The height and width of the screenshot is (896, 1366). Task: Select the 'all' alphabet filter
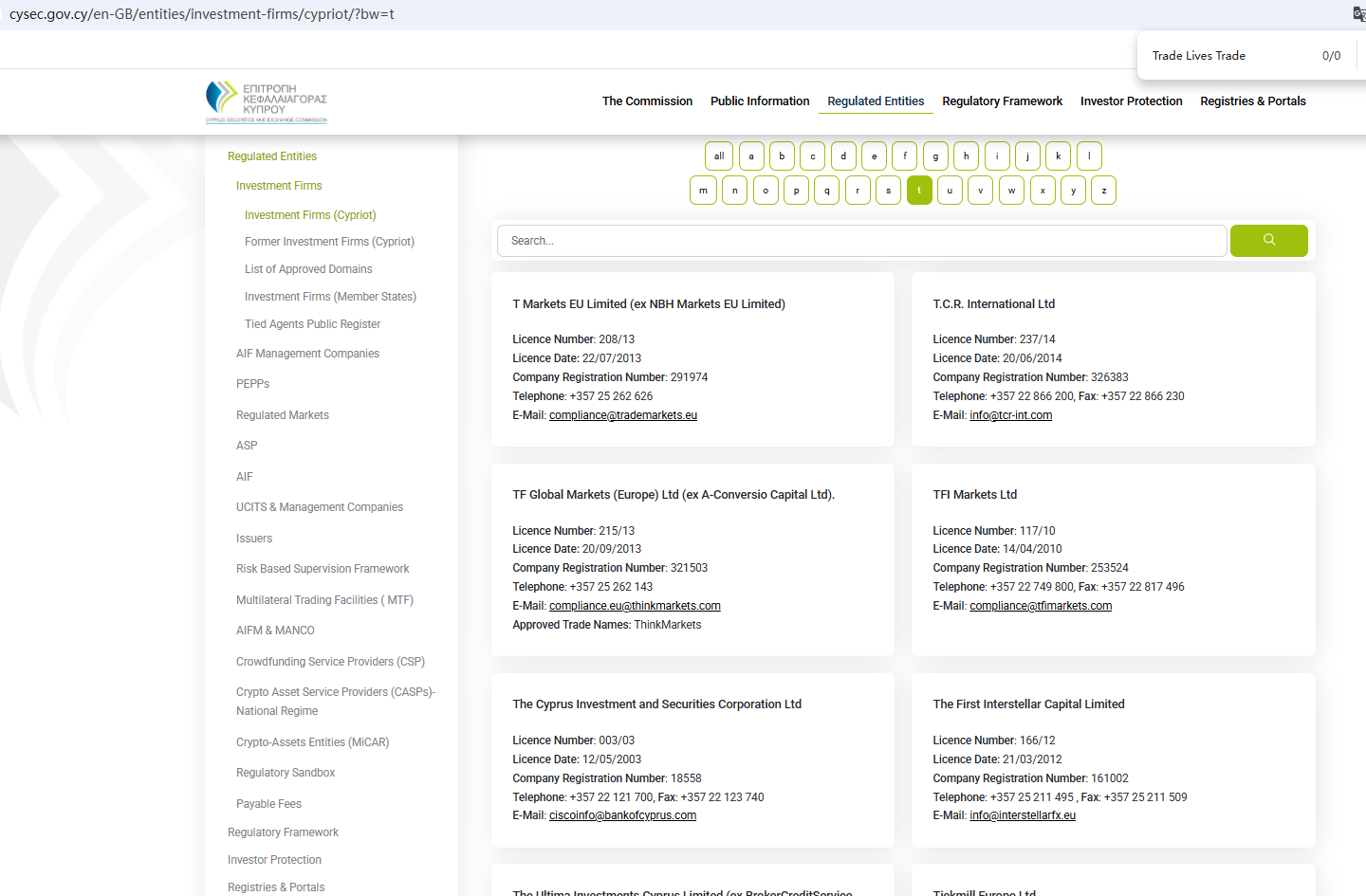pyautogui.click(x=719, y=156)
